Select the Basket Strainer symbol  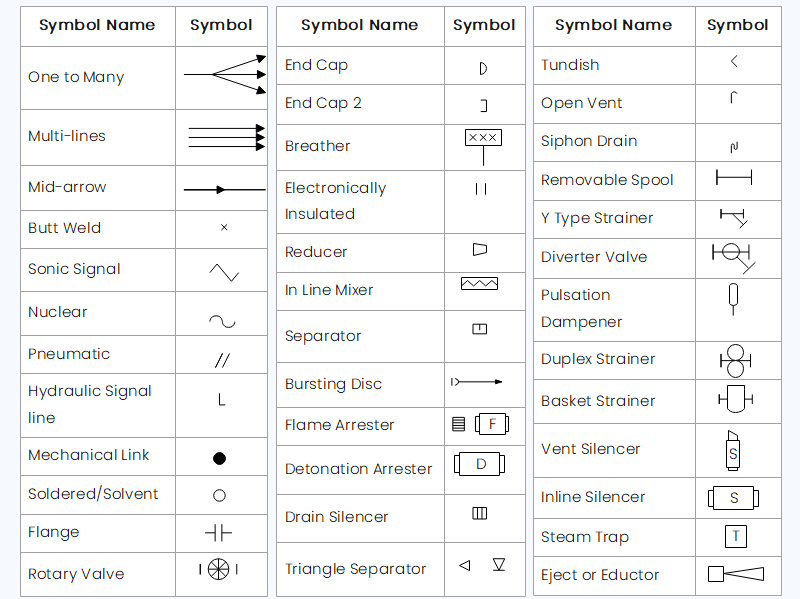[x=735, y=399]
